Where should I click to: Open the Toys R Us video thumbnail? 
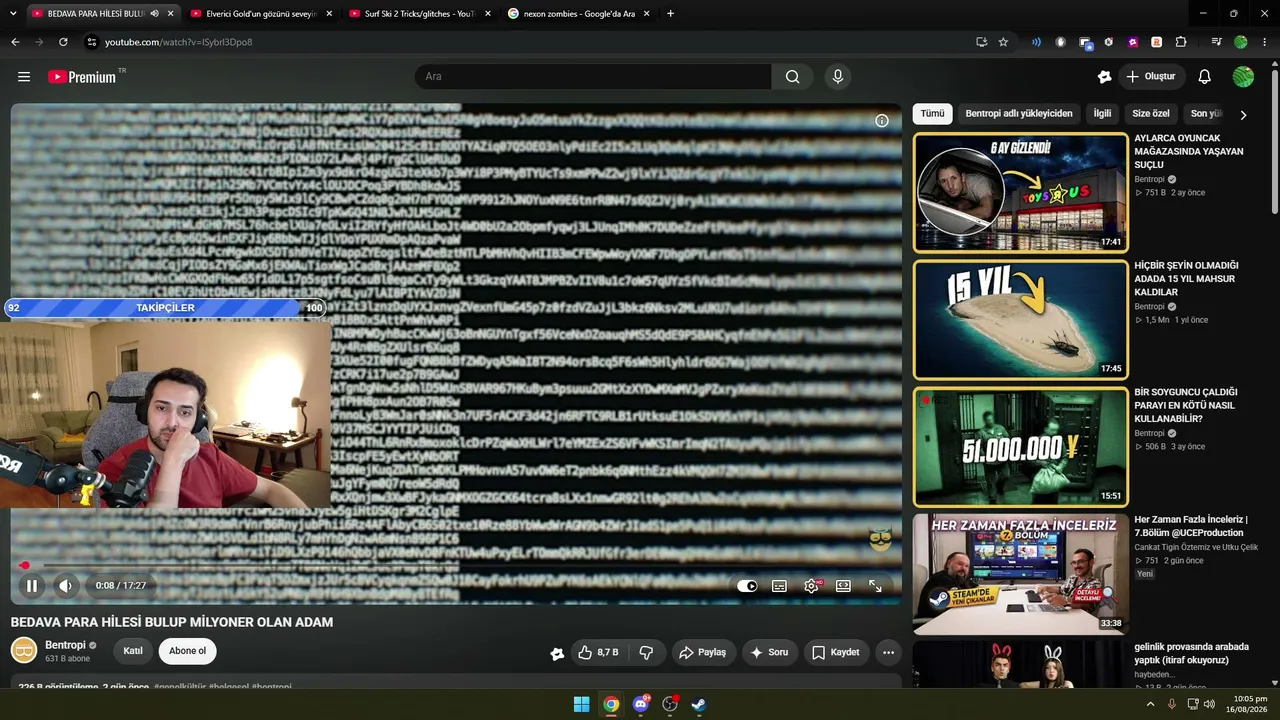pos(1021,192)
